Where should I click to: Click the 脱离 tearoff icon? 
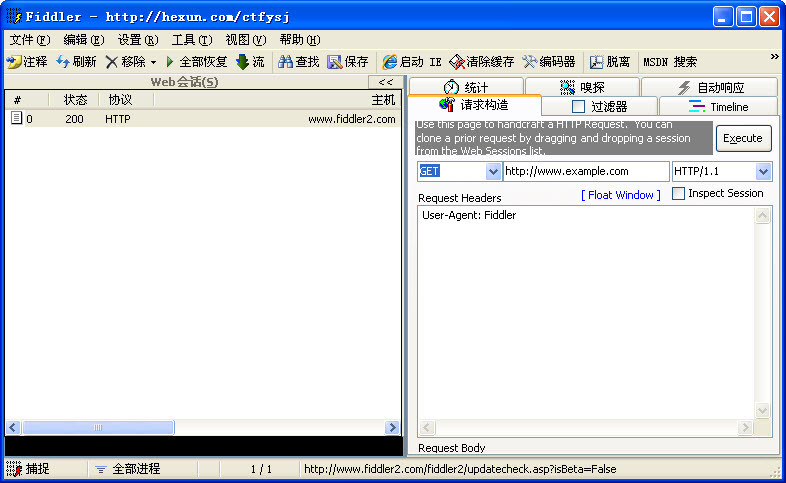coord(597,62)
